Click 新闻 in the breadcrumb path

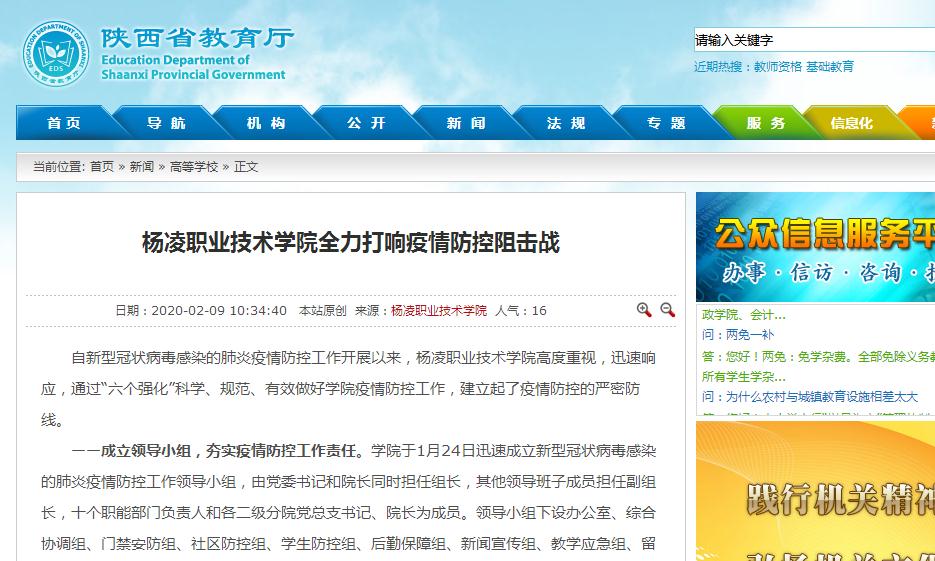(141, 167)
